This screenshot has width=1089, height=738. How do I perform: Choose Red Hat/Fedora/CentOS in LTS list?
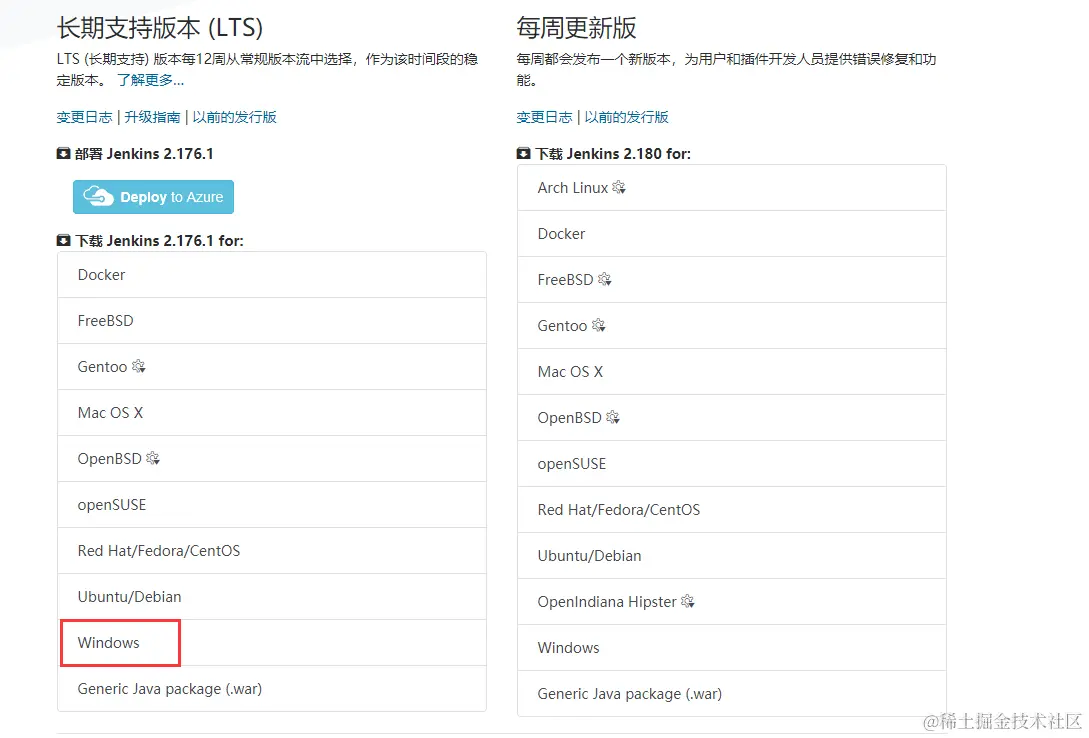coord(272,551)
